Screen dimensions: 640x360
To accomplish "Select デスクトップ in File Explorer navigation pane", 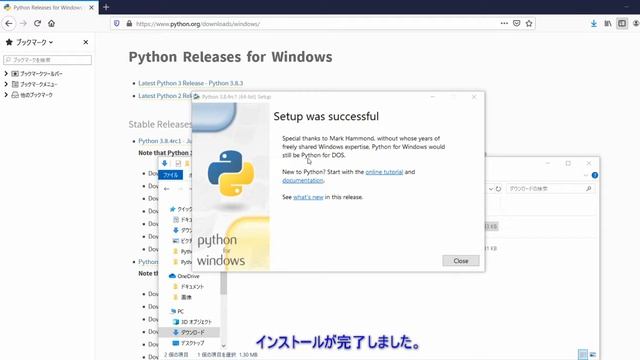I will click(x=188, y=343).
